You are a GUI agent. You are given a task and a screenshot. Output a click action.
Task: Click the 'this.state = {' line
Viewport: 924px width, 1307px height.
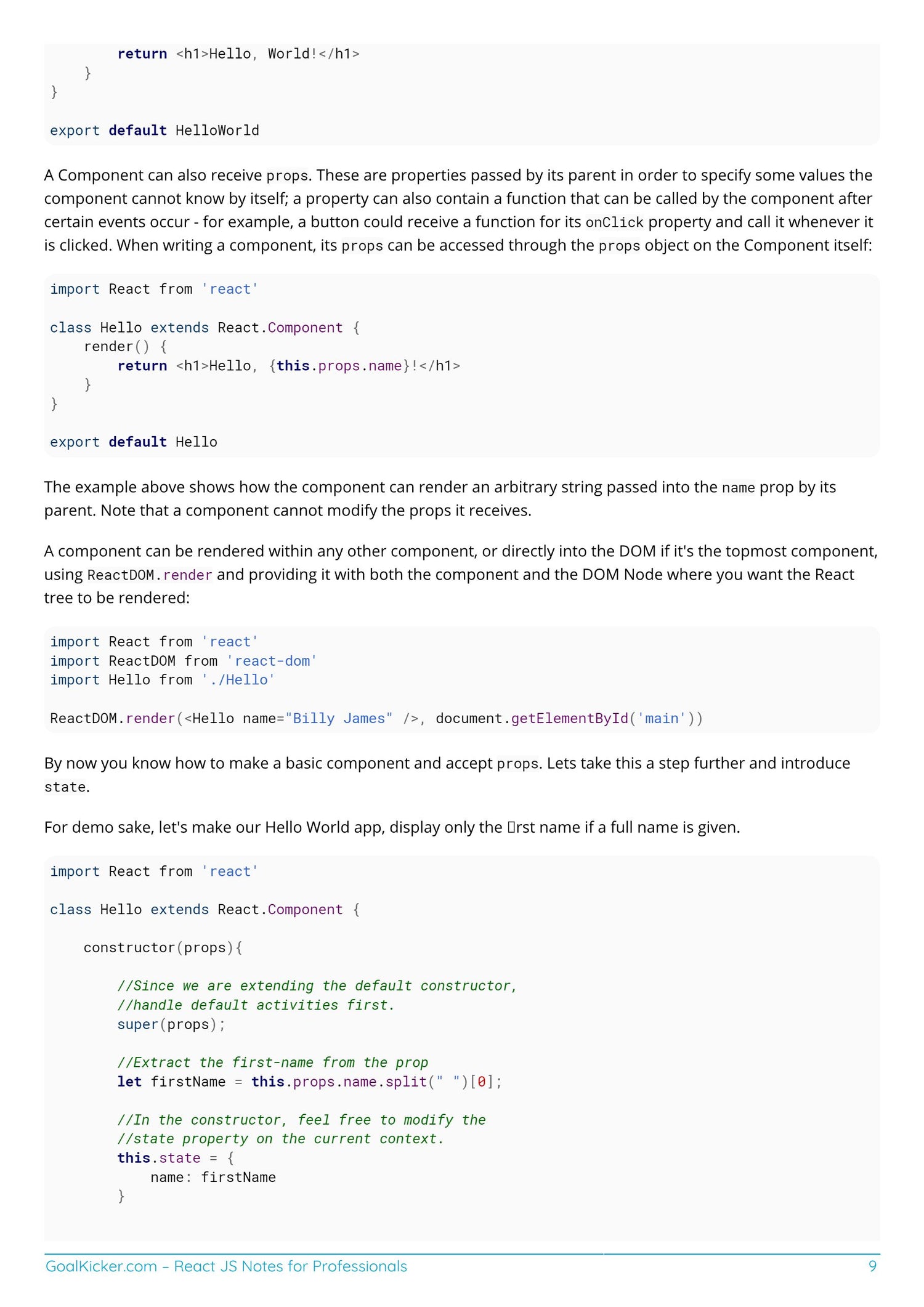click(x=176, y=1158)
